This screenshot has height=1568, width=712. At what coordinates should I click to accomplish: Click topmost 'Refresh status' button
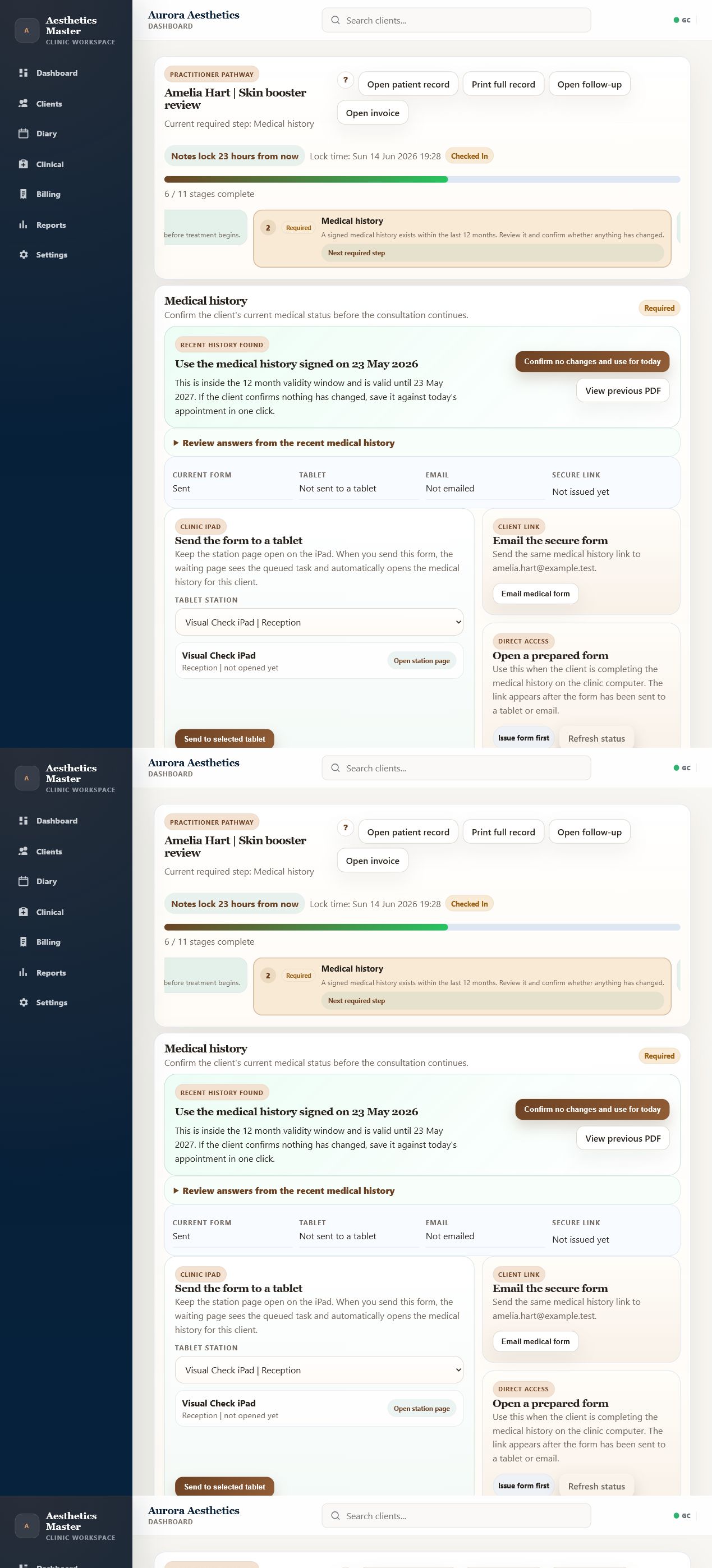(596, 738)
